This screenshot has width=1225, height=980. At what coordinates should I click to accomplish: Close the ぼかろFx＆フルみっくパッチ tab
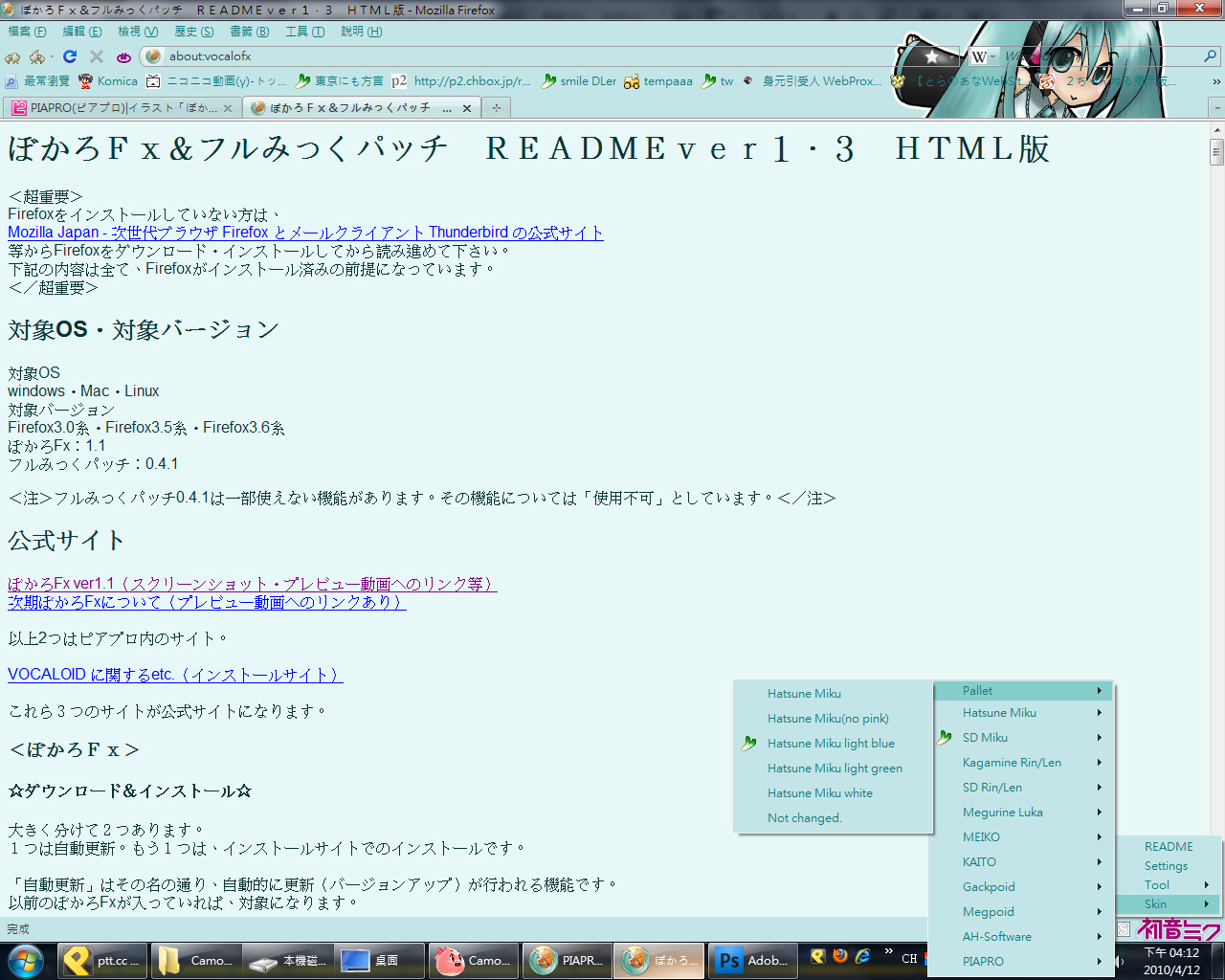[467, 108]
